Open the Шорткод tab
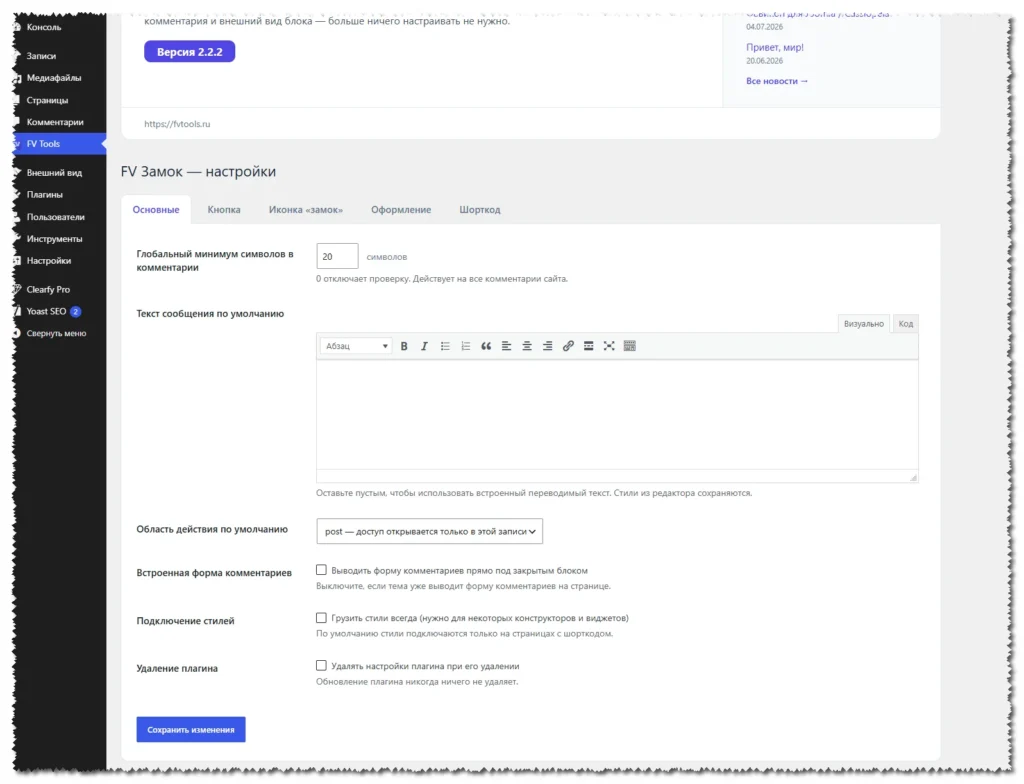This screenshot has height=784, width=1024. 479,210
